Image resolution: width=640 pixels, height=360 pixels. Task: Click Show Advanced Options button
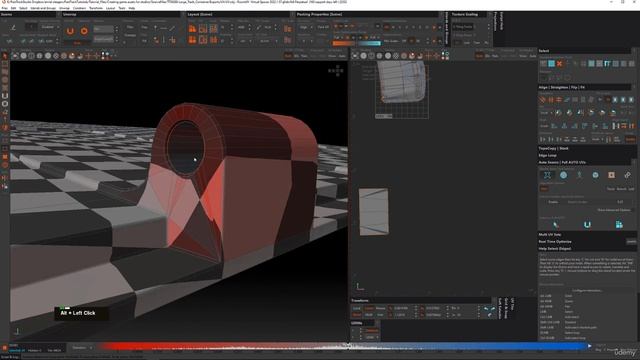(x=614, y=210)
